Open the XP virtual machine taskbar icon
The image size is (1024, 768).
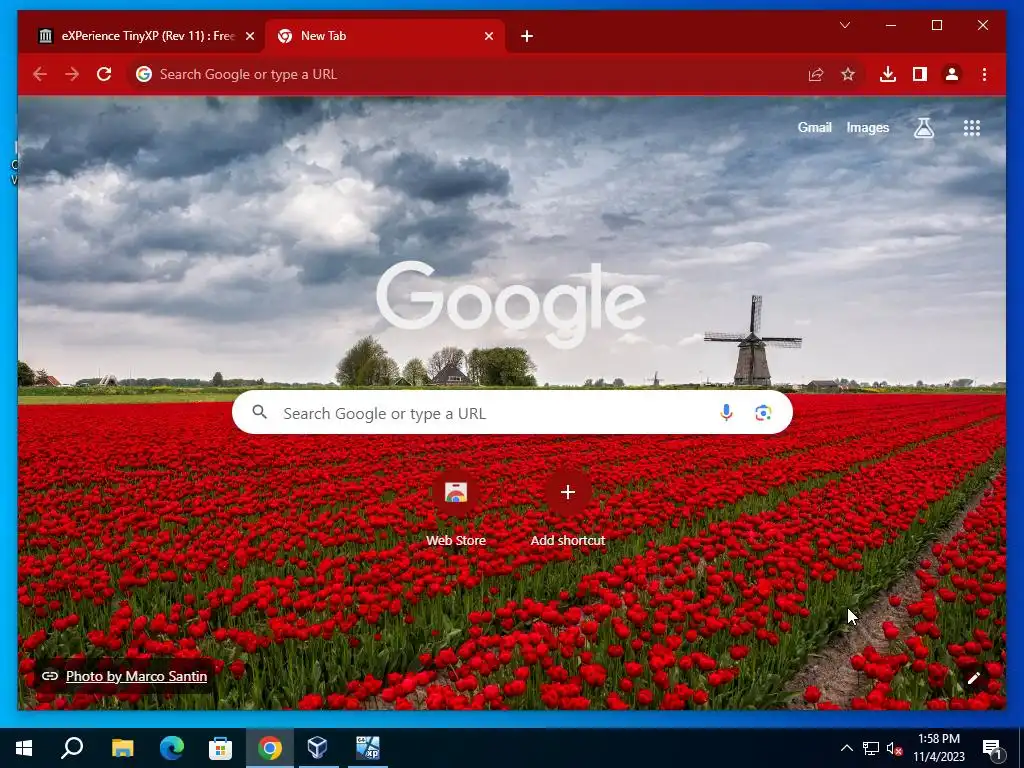[x=367, y=748]
